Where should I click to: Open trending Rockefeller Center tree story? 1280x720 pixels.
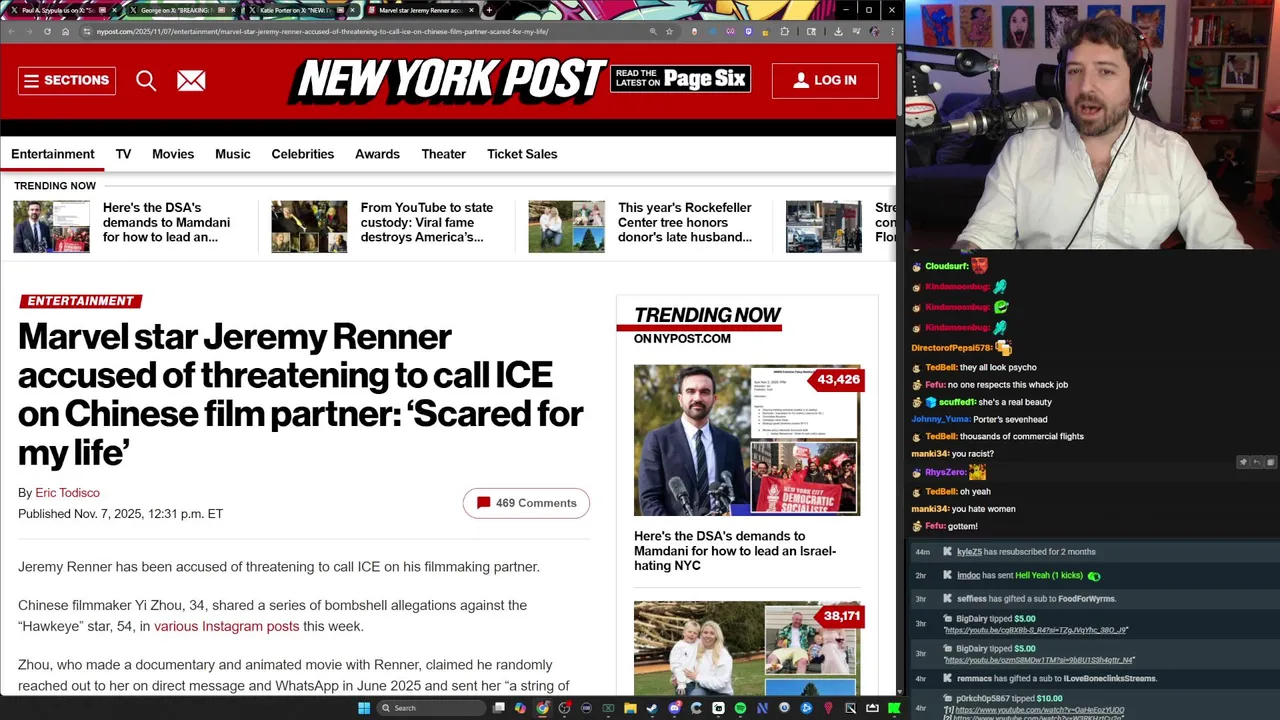pos(685,222)
